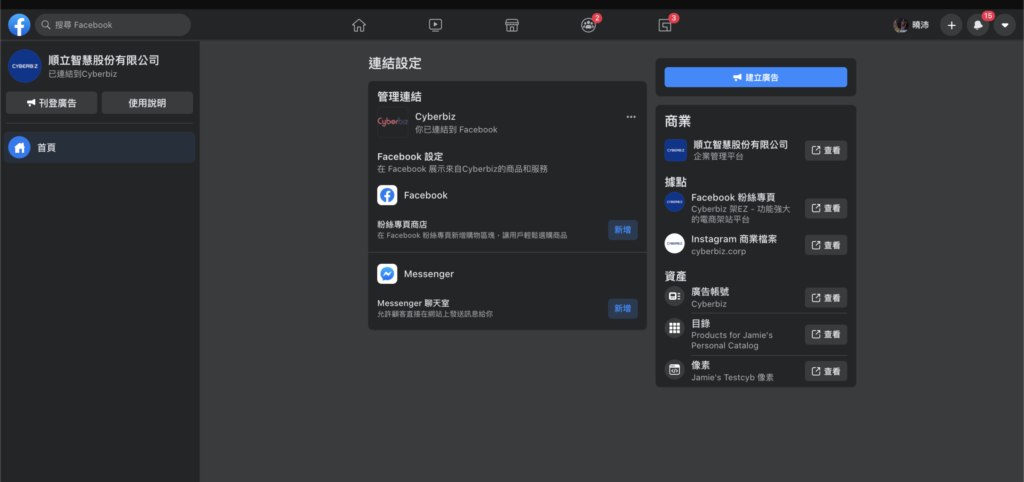Click the 順立智慧股份有限公司 avatar in sidebar

25,66
